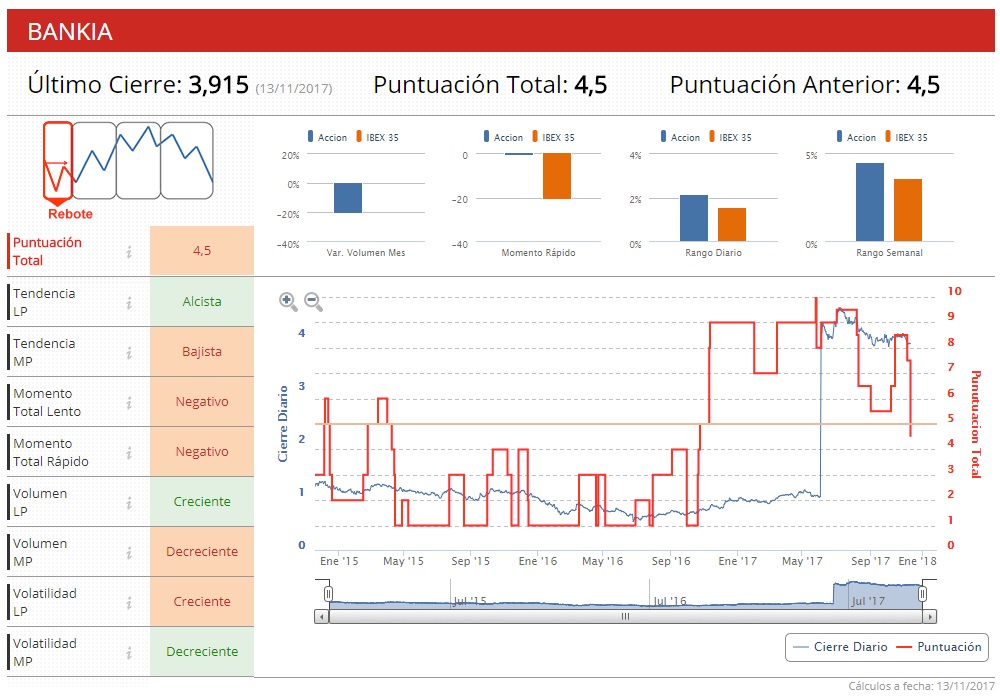1000x700 pixels.
Task: Click the Rebote label under phase icon
Action: click(70, 214)
